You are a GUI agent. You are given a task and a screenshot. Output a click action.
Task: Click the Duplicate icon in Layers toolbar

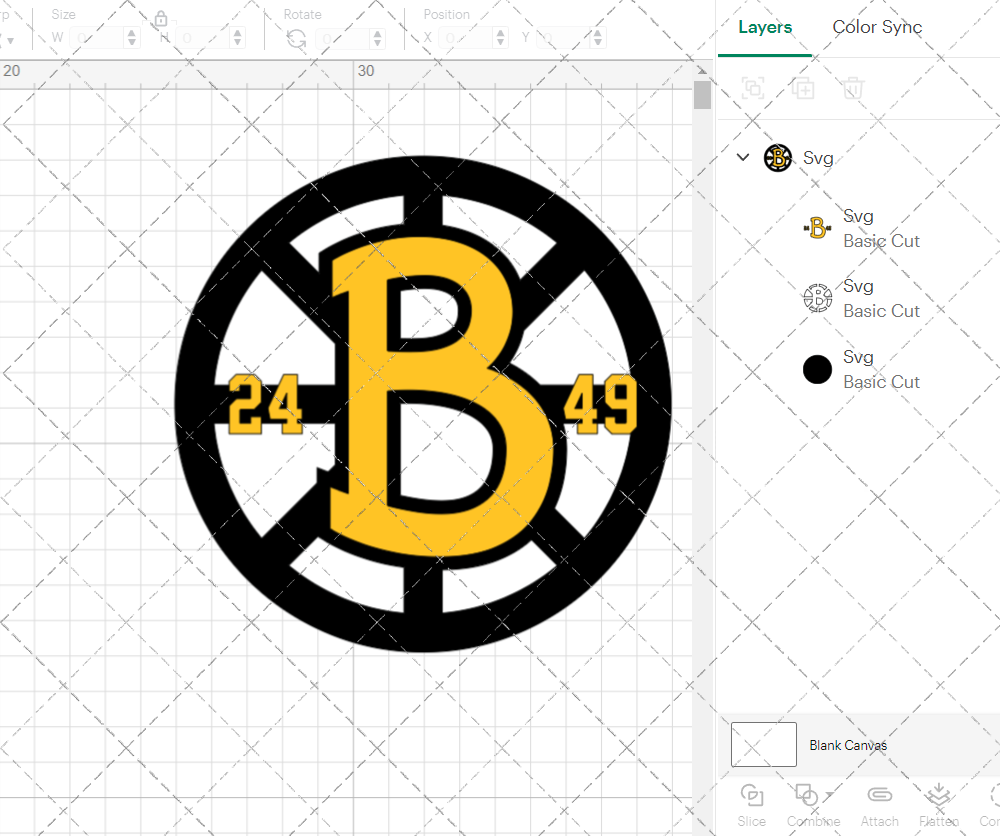803,88
